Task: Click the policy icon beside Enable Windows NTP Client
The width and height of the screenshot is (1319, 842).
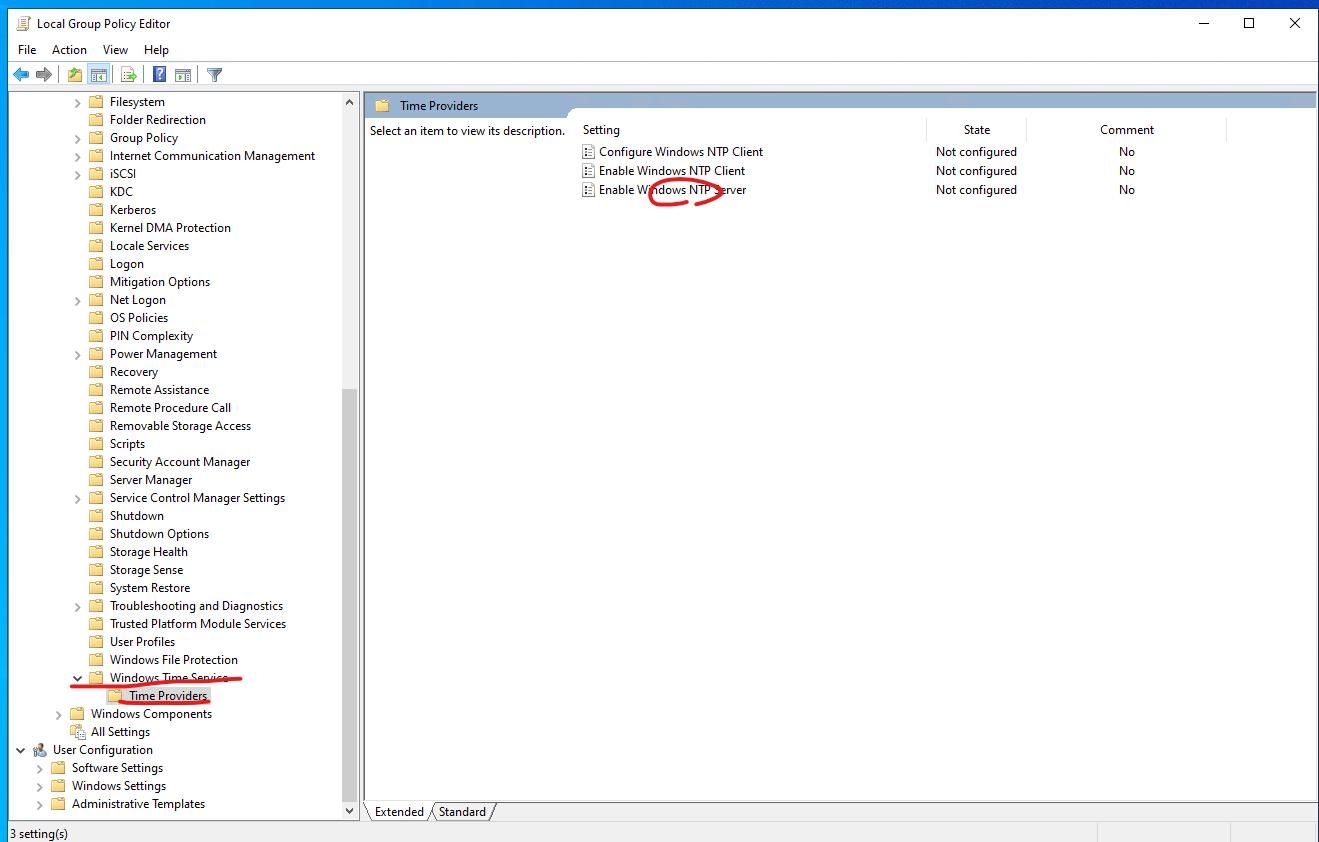Action: point(589,171)
